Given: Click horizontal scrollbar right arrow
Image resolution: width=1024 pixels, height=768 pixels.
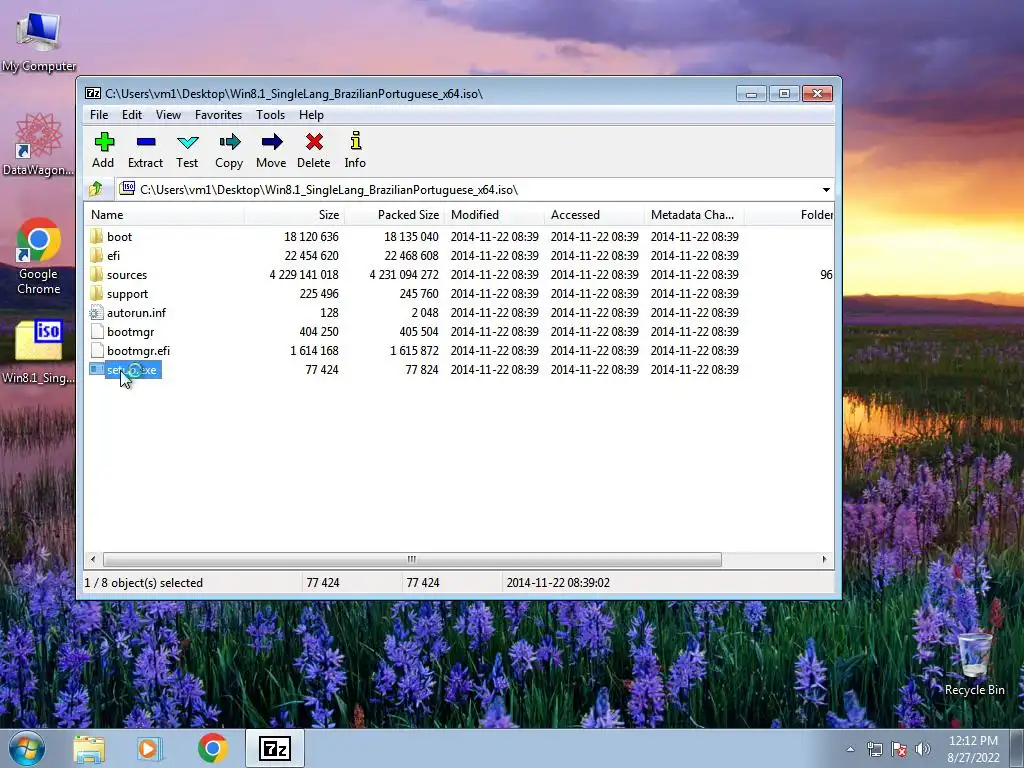Looking at the screenshot, I should tap(824, 559).
